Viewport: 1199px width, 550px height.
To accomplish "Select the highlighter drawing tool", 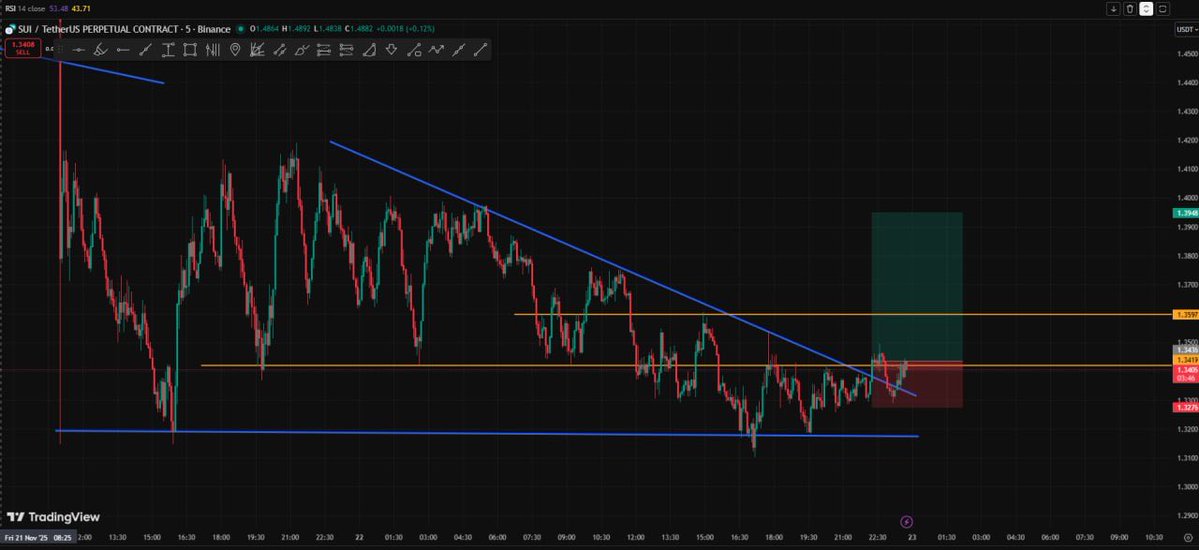I will 100,50.
